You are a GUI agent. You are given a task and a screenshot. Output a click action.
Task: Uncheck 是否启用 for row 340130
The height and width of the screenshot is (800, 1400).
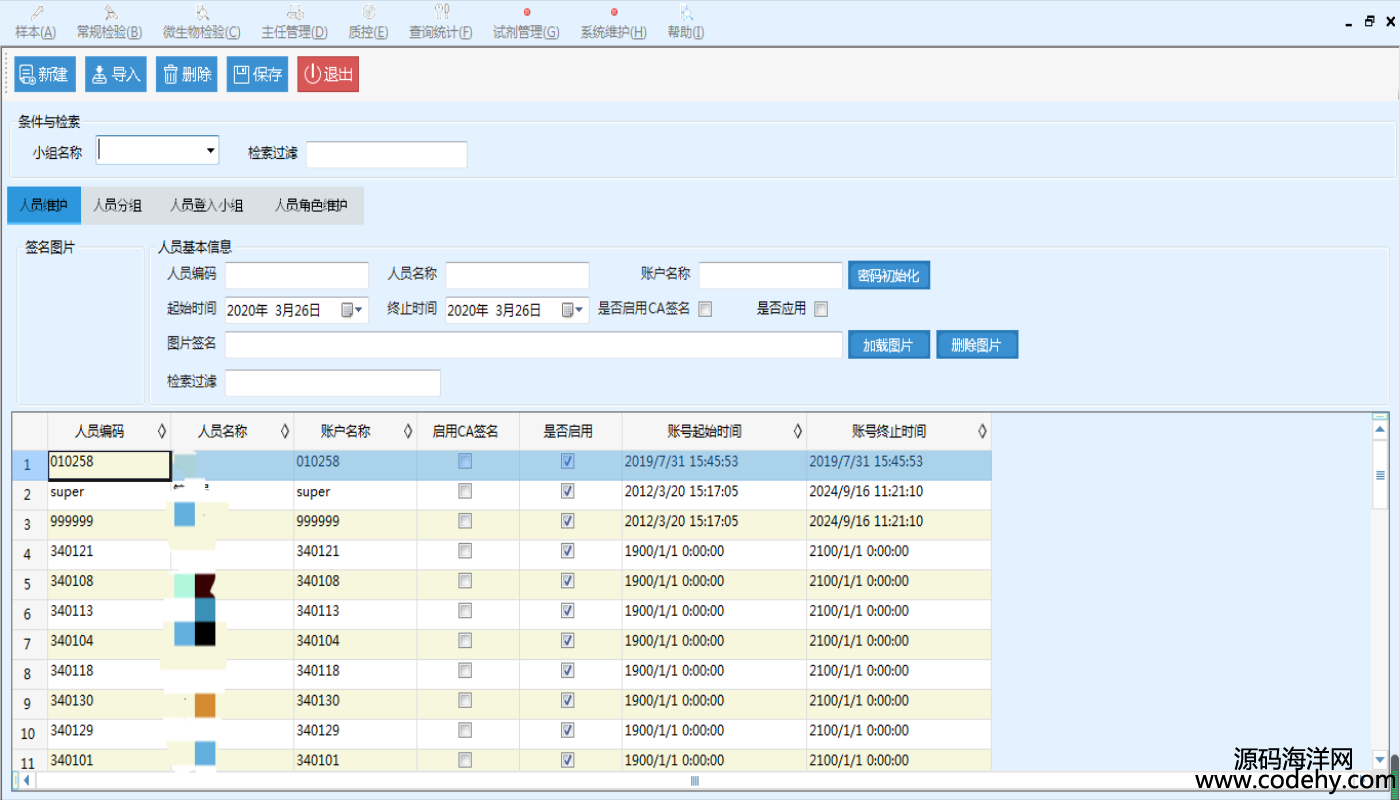568,700
